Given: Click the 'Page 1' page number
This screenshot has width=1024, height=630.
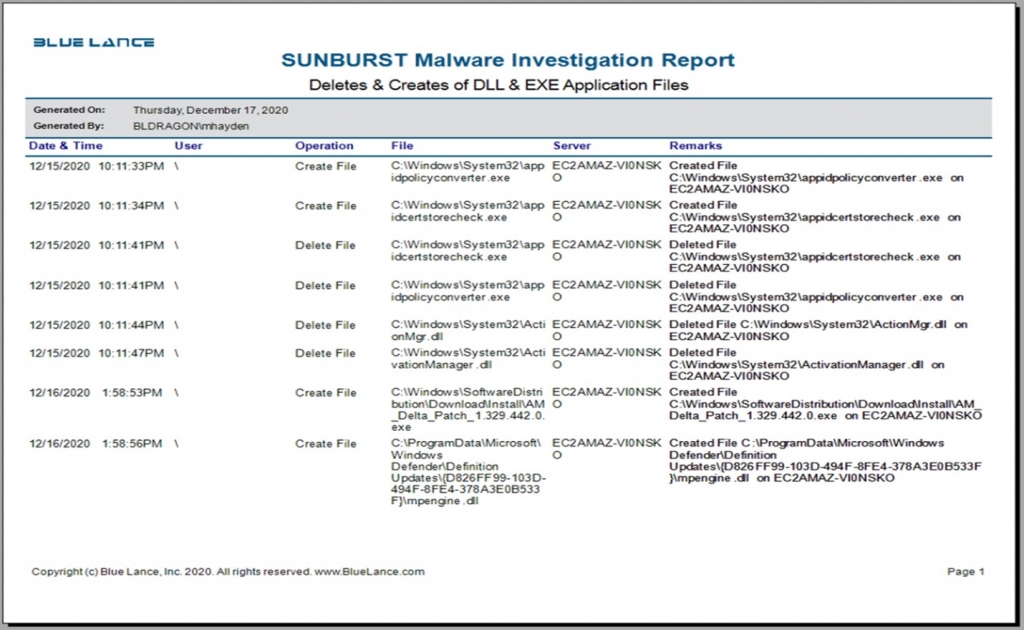Looking at the screenshot, I should [x=966, y=571].
